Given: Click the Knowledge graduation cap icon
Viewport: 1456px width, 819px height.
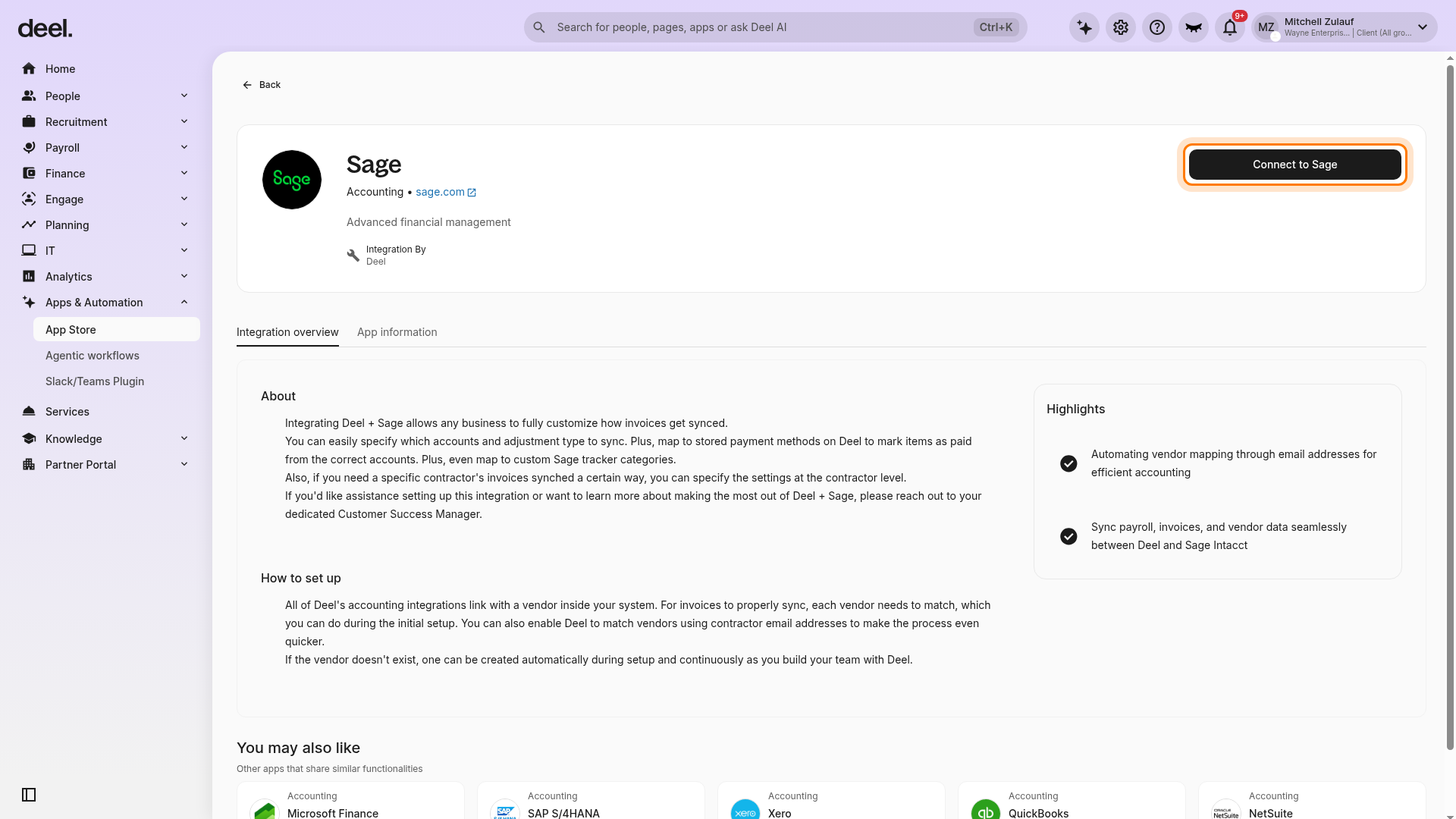Looking at the screenshot, I should coord(29,439).
